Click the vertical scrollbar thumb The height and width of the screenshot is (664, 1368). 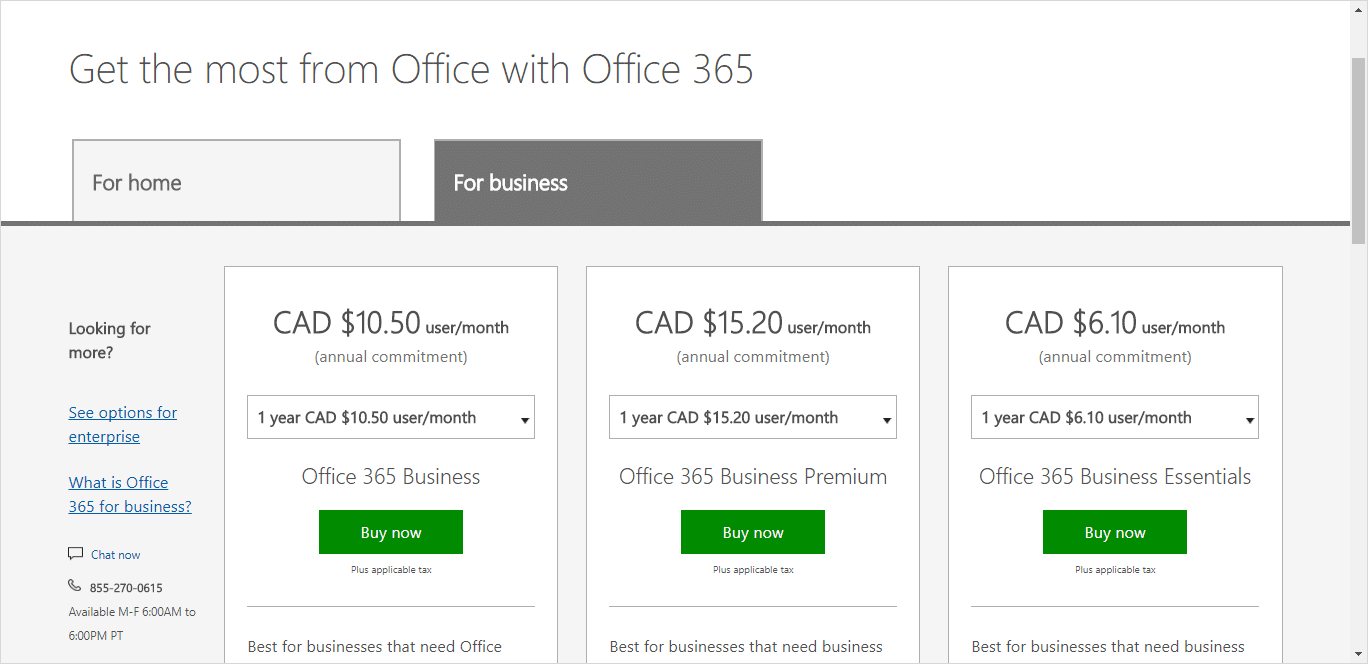point(1358,150)
